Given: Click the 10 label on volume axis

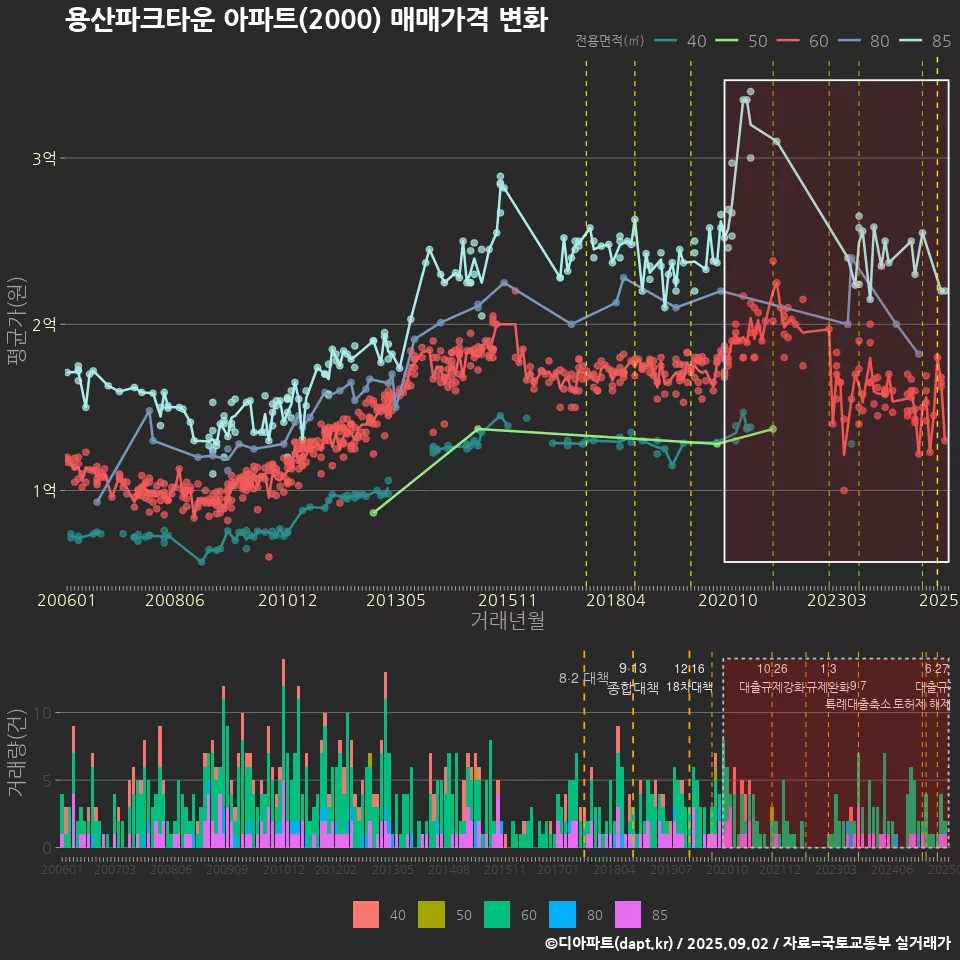Looking at the screenshot, I should pyautogui.click(x=43, y=713).
